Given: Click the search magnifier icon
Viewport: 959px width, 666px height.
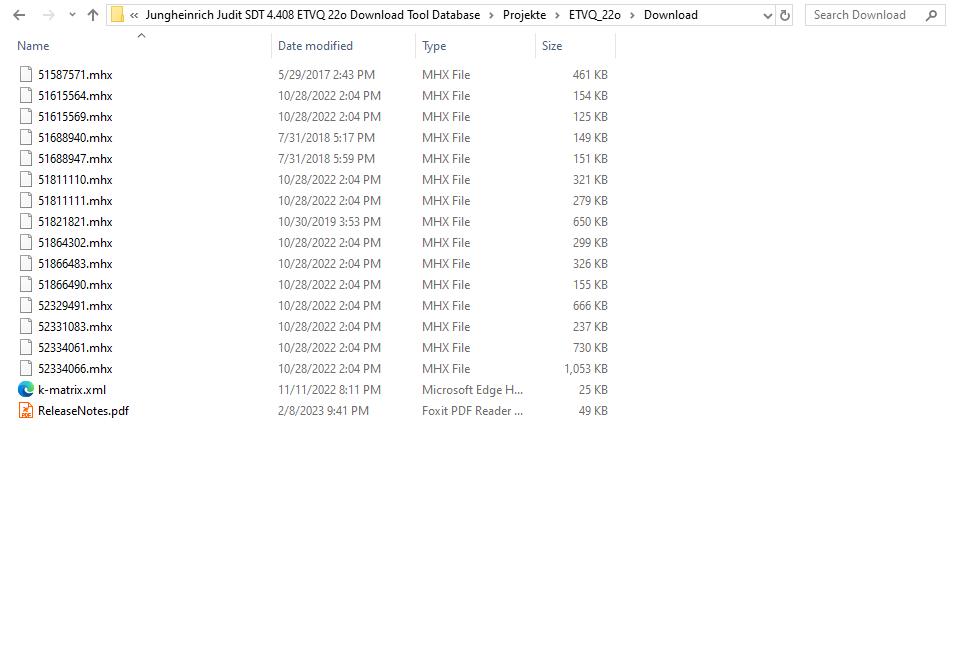Looking at the screenshot, I should pyautogui.click(x=931, y=15).
